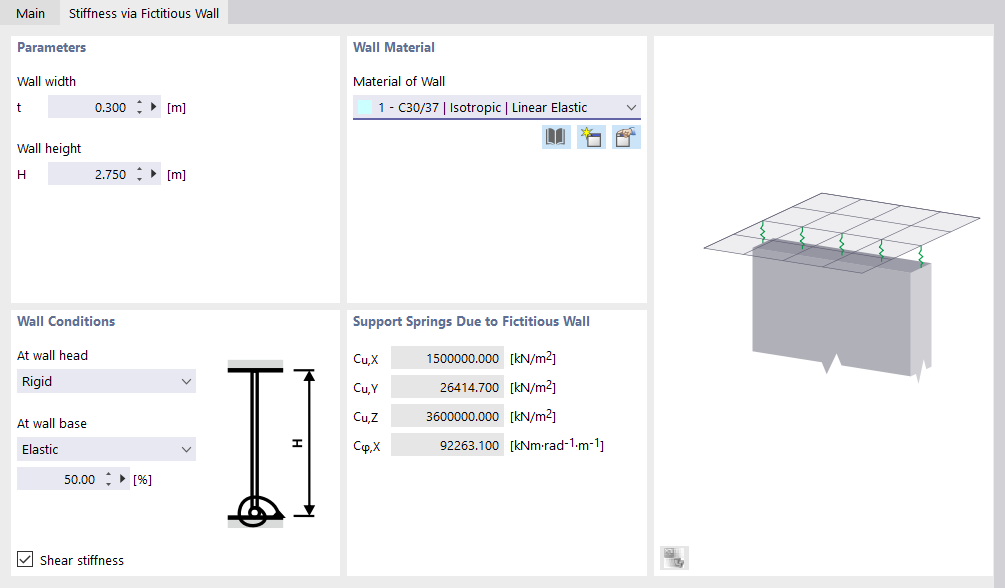The image size is (1005, 588).
Task: Click the wall width t input field
Action: point(90,107)
